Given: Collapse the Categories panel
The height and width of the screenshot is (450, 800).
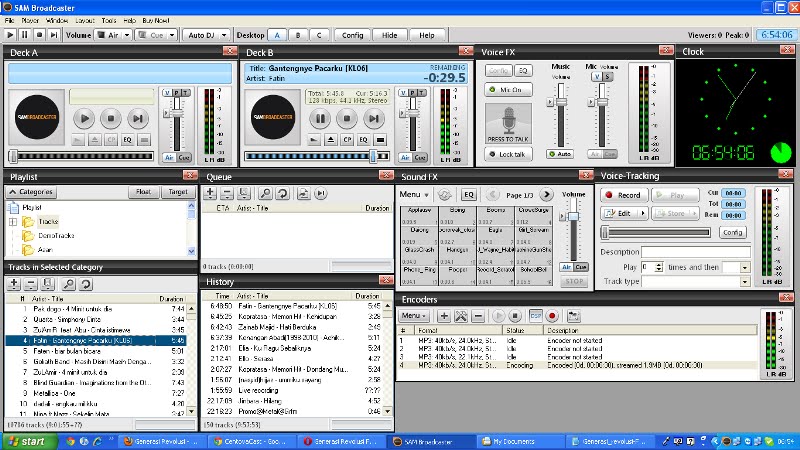Looking at the screenshot, I should pos(31,192).
